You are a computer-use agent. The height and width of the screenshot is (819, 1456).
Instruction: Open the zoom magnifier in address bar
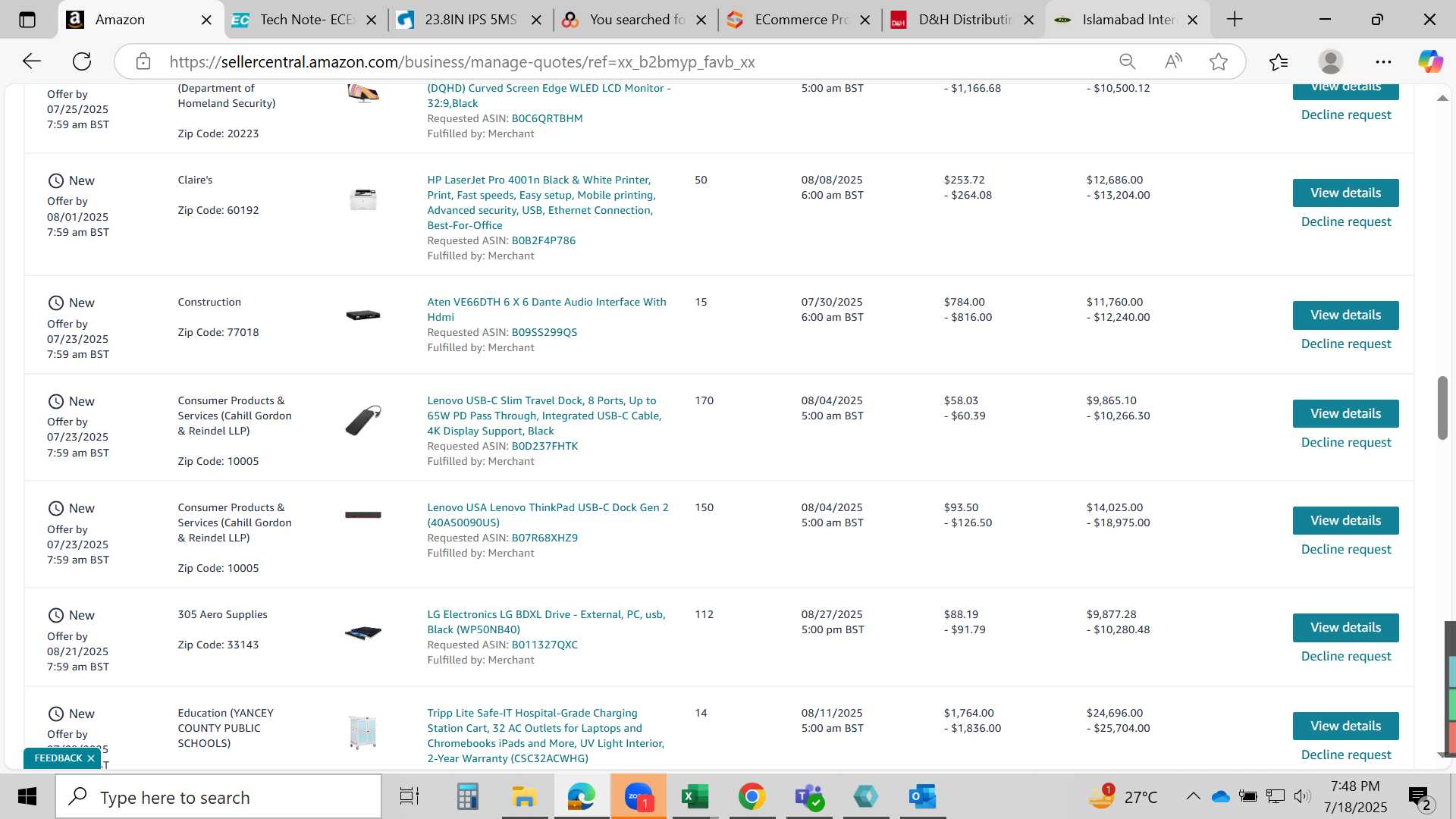[x=1128, y=61]
